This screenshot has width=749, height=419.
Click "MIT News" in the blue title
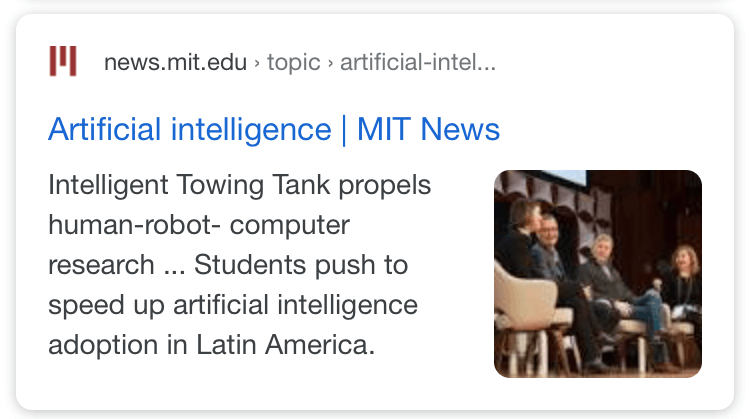pos(428,129)
